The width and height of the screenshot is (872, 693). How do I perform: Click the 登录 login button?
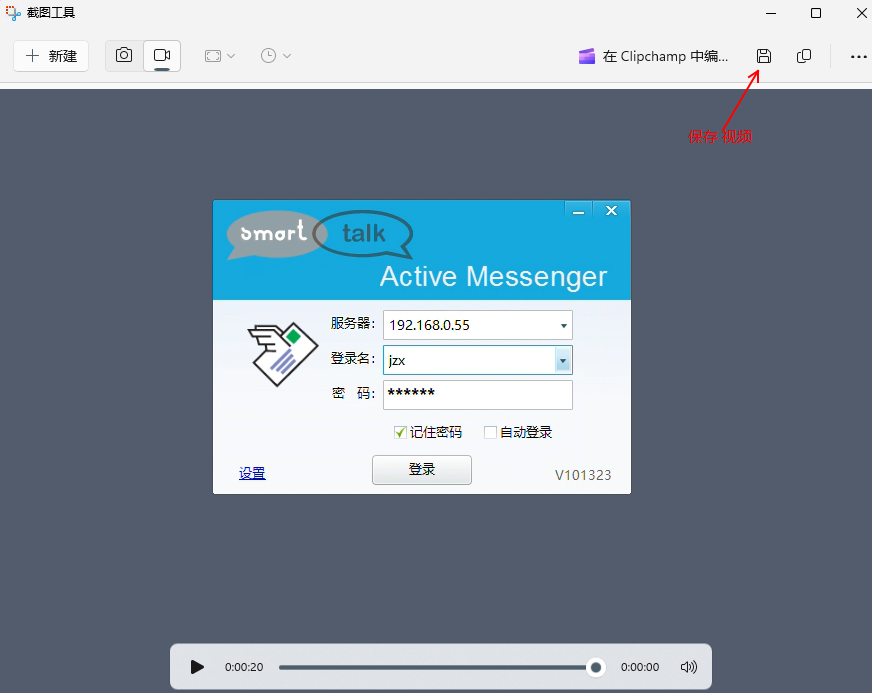421,470
